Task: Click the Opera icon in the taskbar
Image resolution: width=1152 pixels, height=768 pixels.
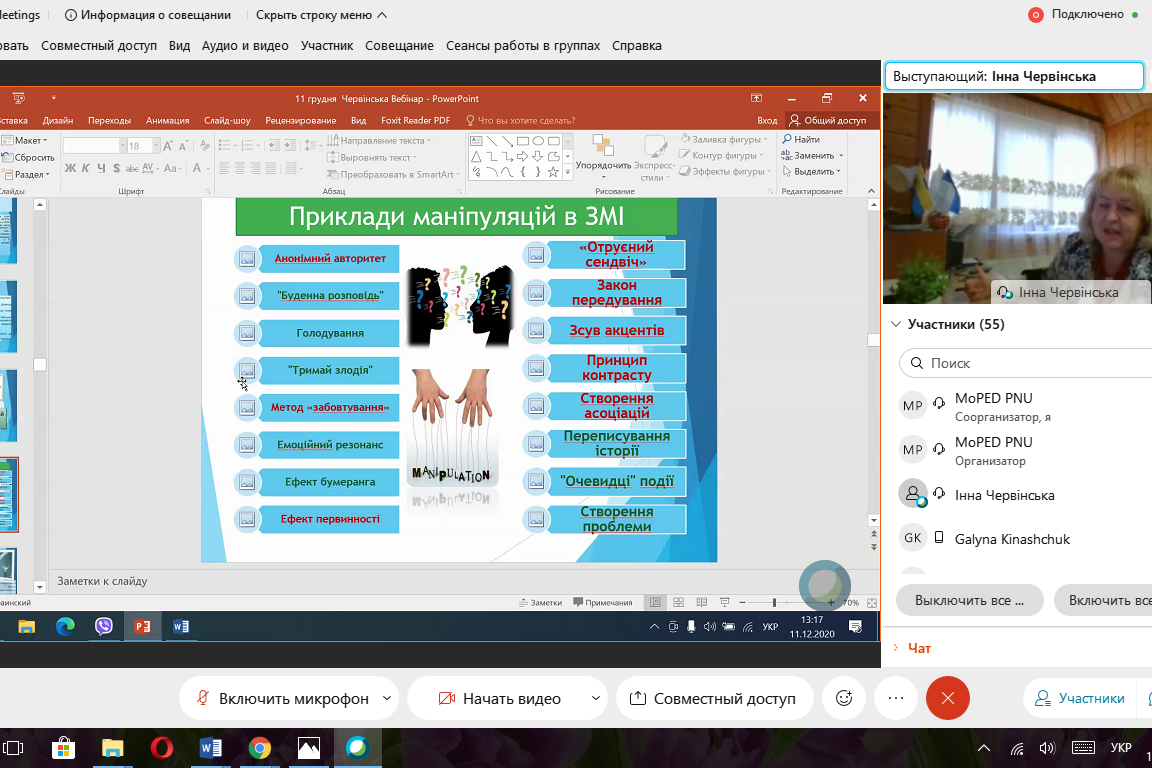Action: coord(161,748)
